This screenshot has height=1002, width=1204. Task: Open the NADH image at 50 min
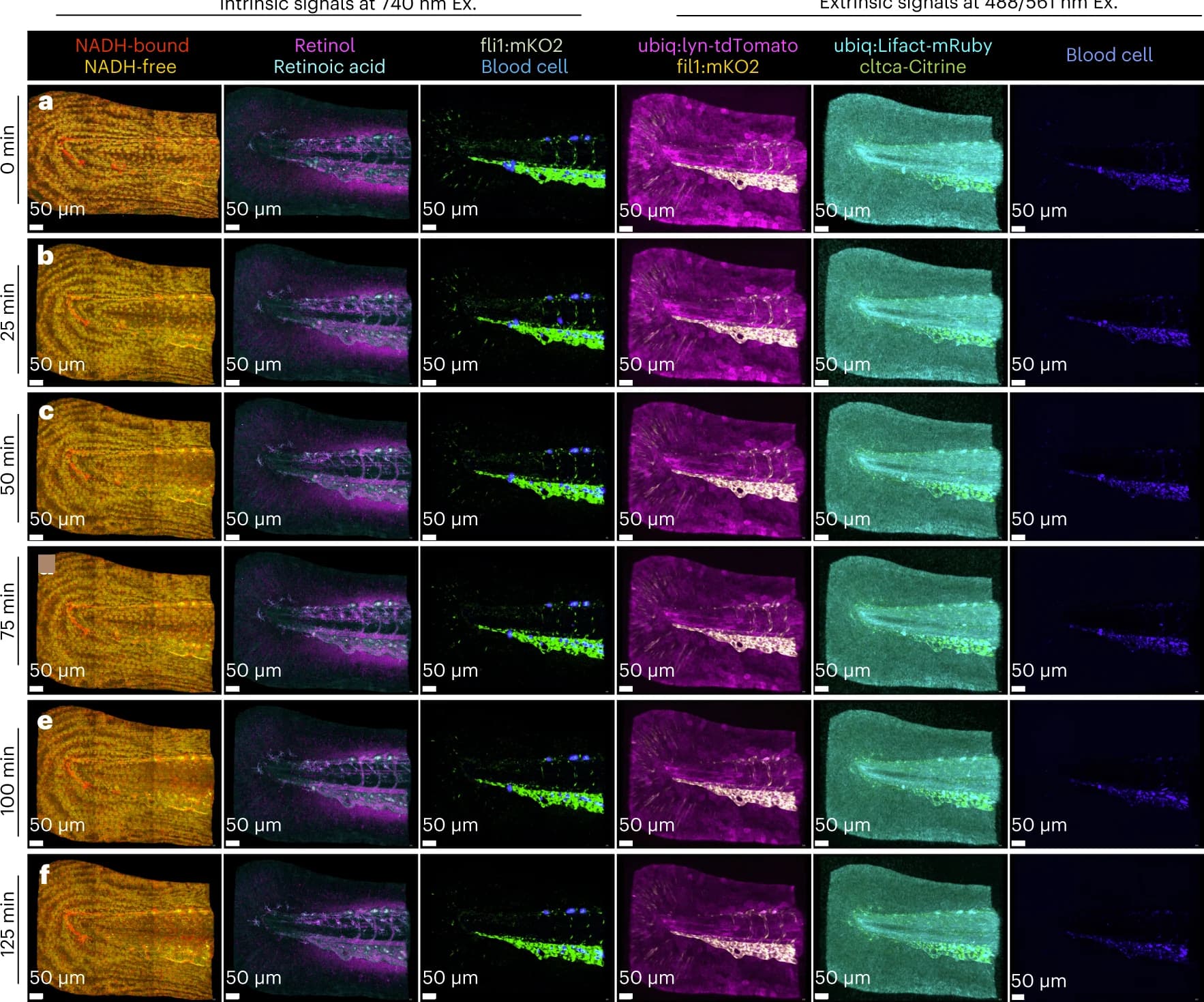124,467
